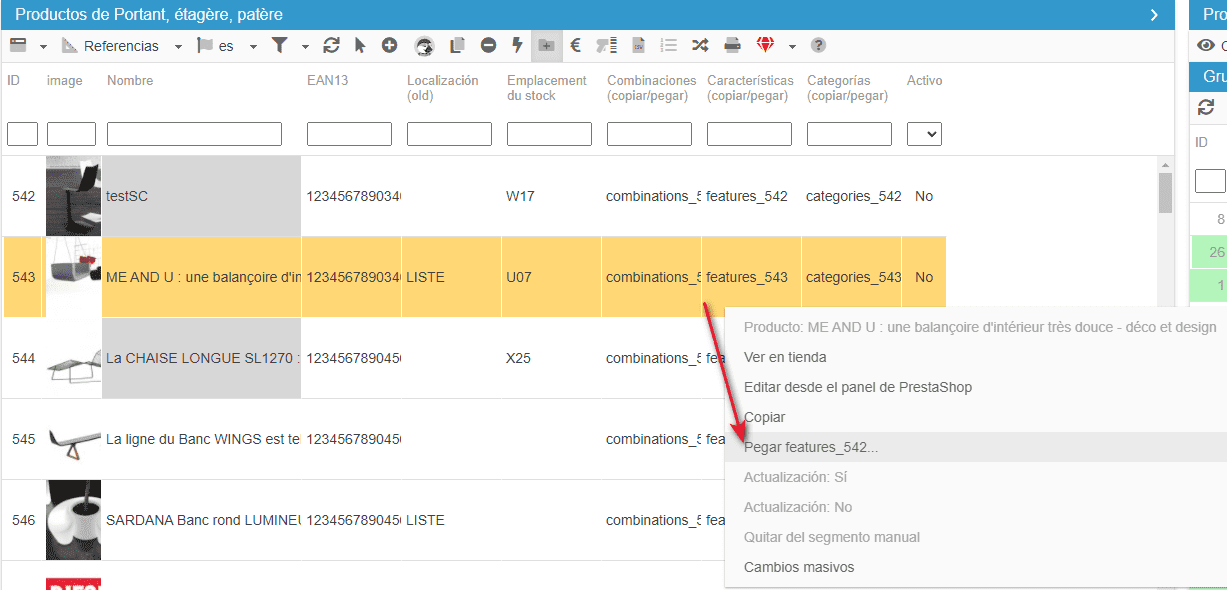Click the help question mark icon
This screenshot has height=590, width=1227.
(x=818, y=45)
